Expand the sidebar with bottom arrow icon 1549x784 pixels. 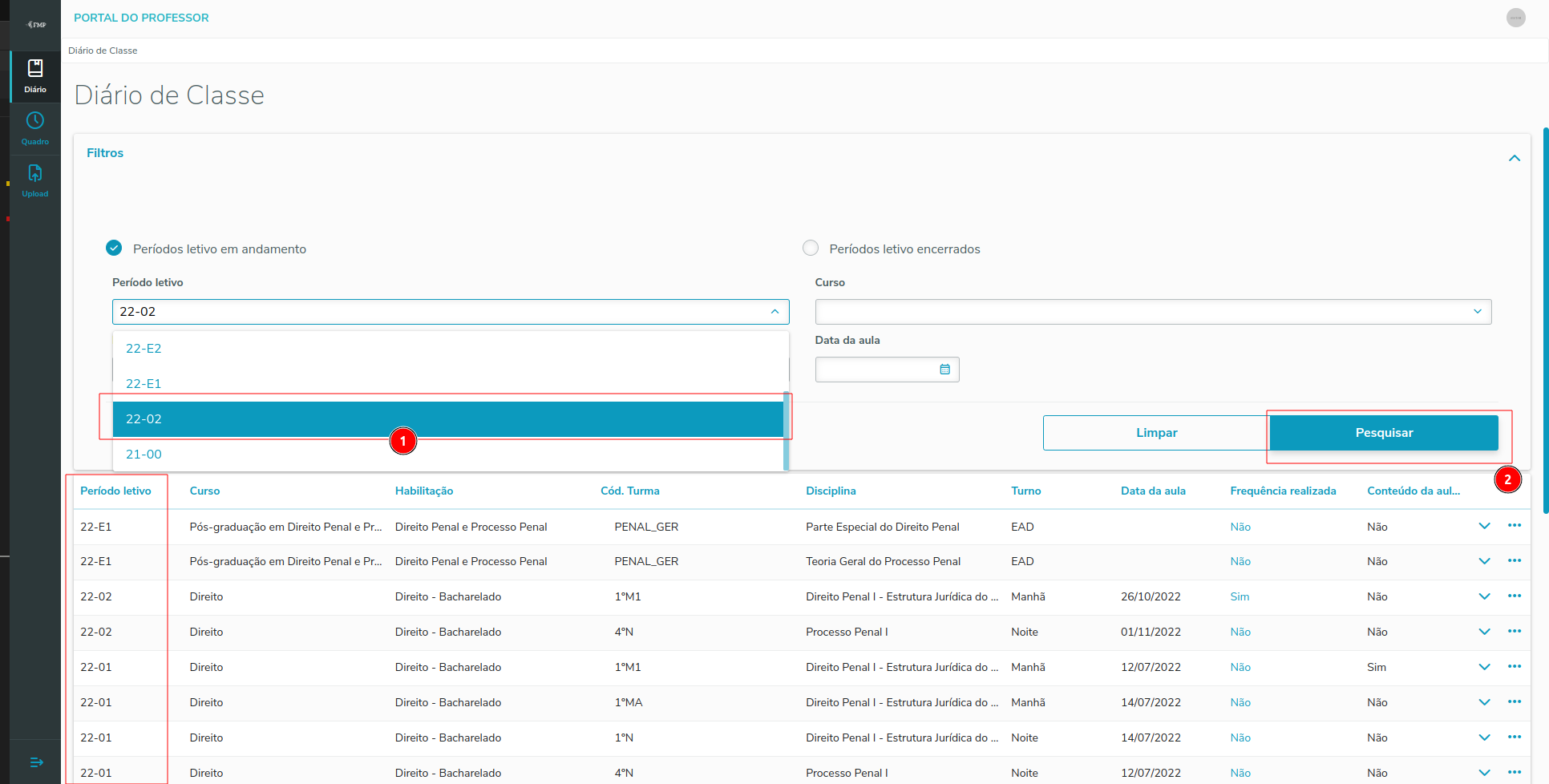(36, 762)
